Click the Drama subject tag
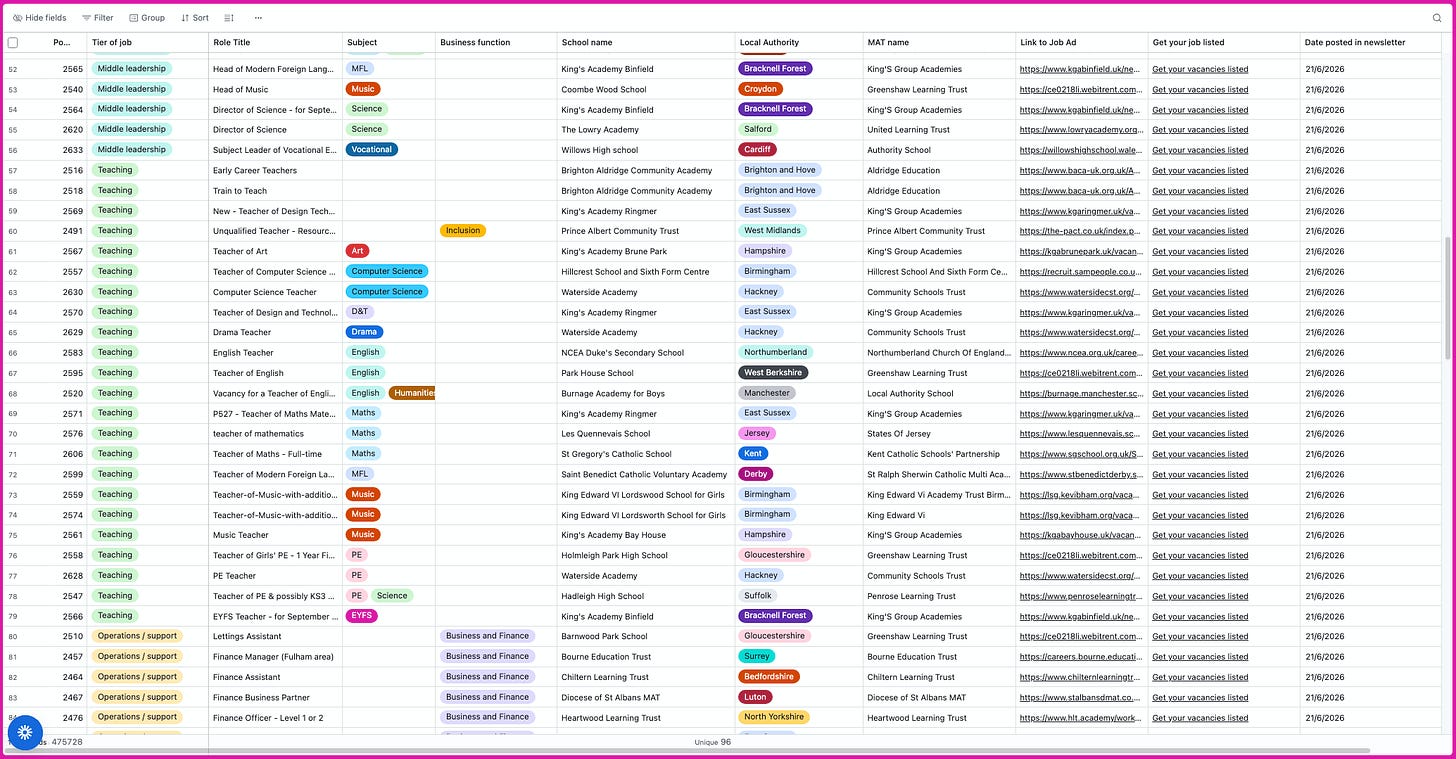The image size is (1456, 759). (364, 332)
